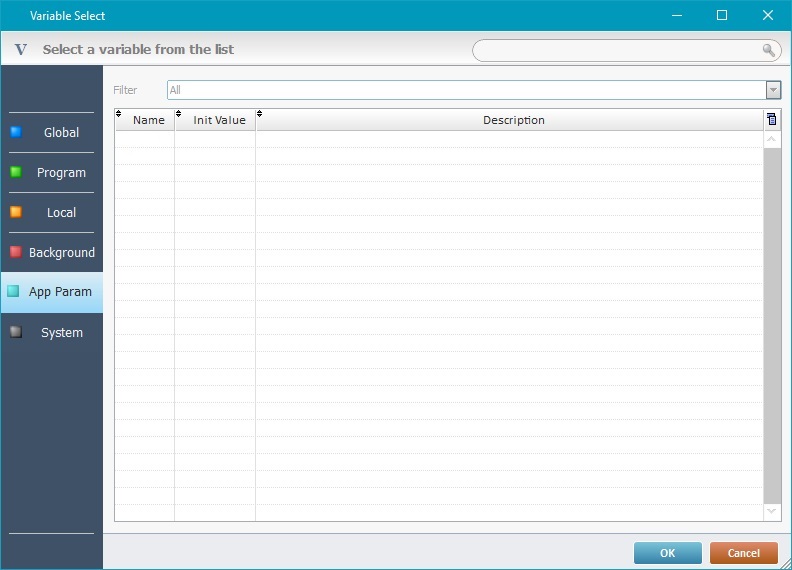Click the red Background variable icon

[16, 252]
